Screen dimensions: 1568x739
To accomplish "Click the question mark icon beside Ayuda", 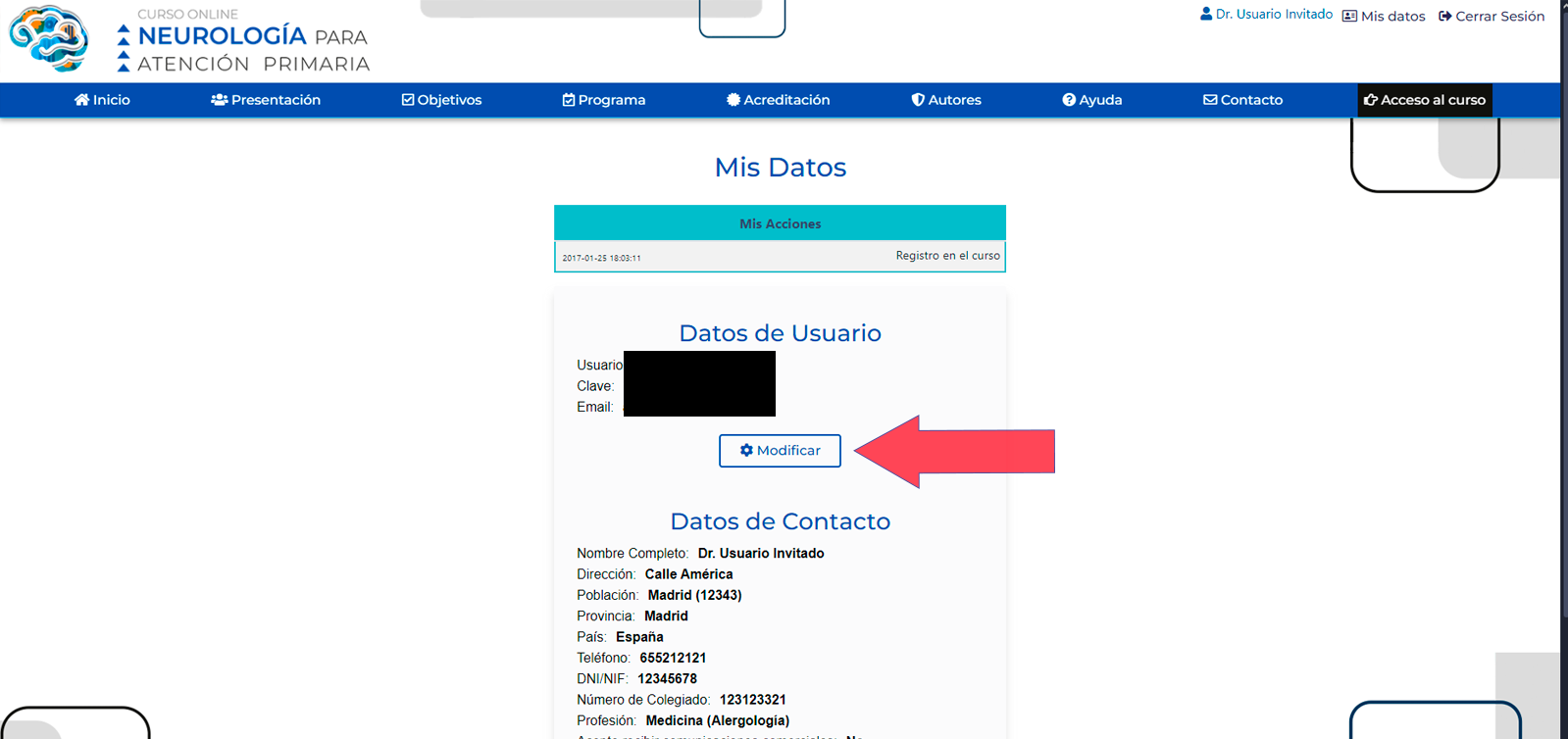I will click(1069, 100).
